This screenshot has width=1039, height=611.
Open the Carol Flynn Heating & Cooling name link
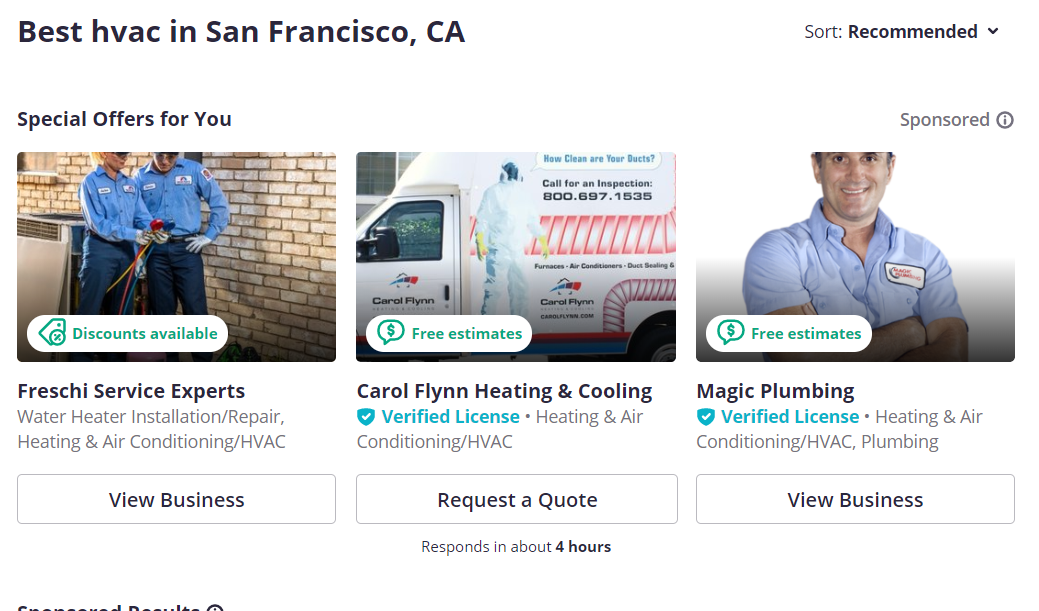(504, 391)
